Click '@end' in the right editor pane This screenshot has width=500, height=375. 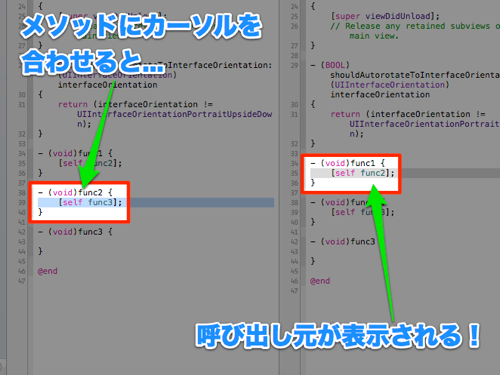(320, 281)
